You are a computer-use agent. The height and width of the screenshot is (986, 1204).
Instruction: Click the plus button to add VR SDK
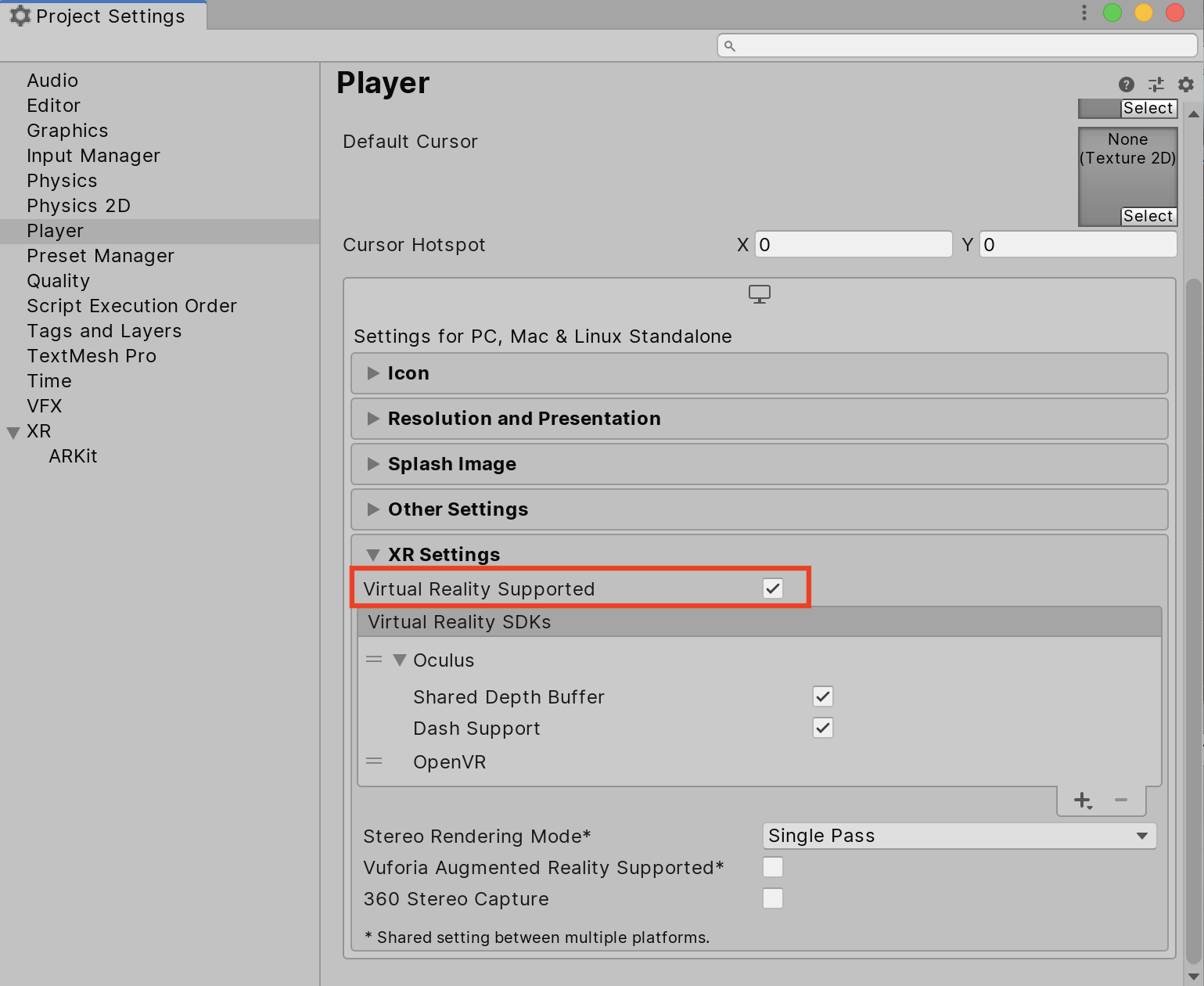click(x=1083, y=801)
